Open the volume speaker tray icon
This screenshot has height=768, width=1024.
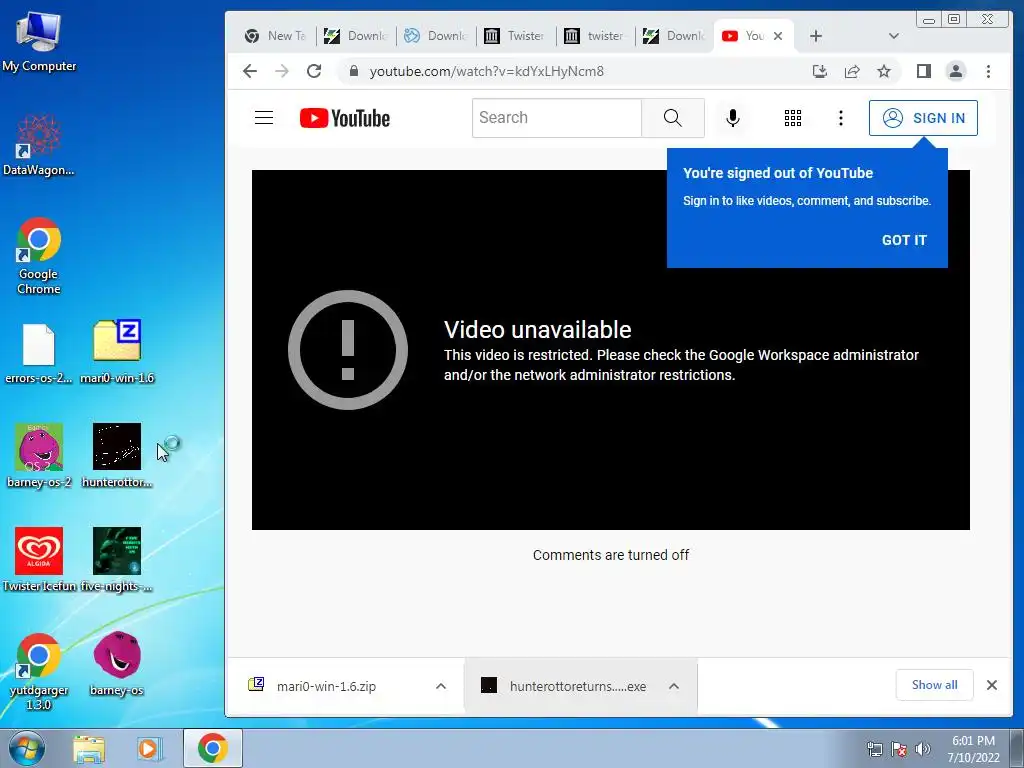pos(923,749)
